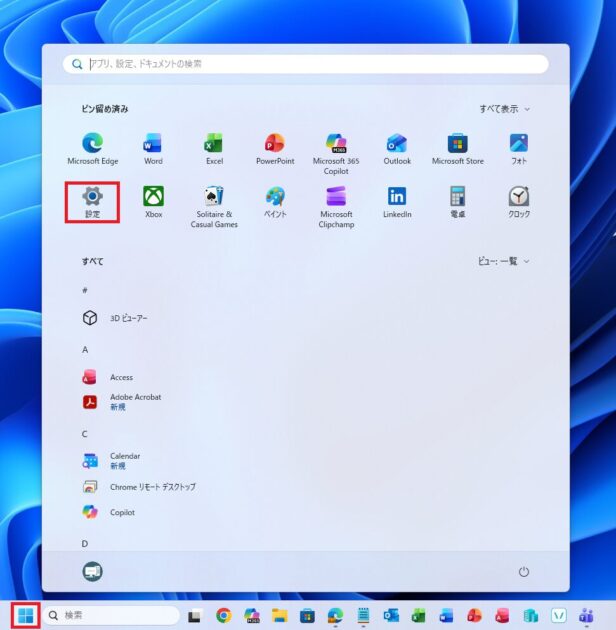Open Microsoft Teams from the taskbar

586,615
